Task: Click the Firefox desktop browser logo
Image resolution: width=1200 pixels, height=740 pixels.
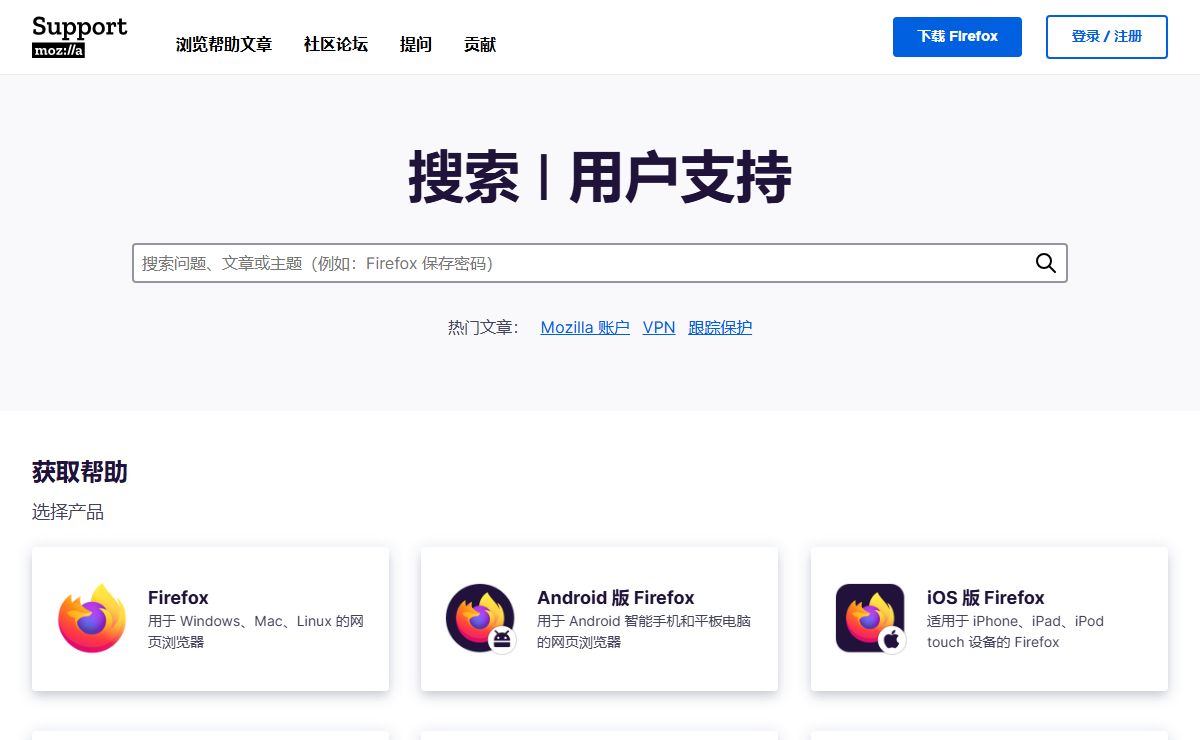Action: tap(92, 619)
